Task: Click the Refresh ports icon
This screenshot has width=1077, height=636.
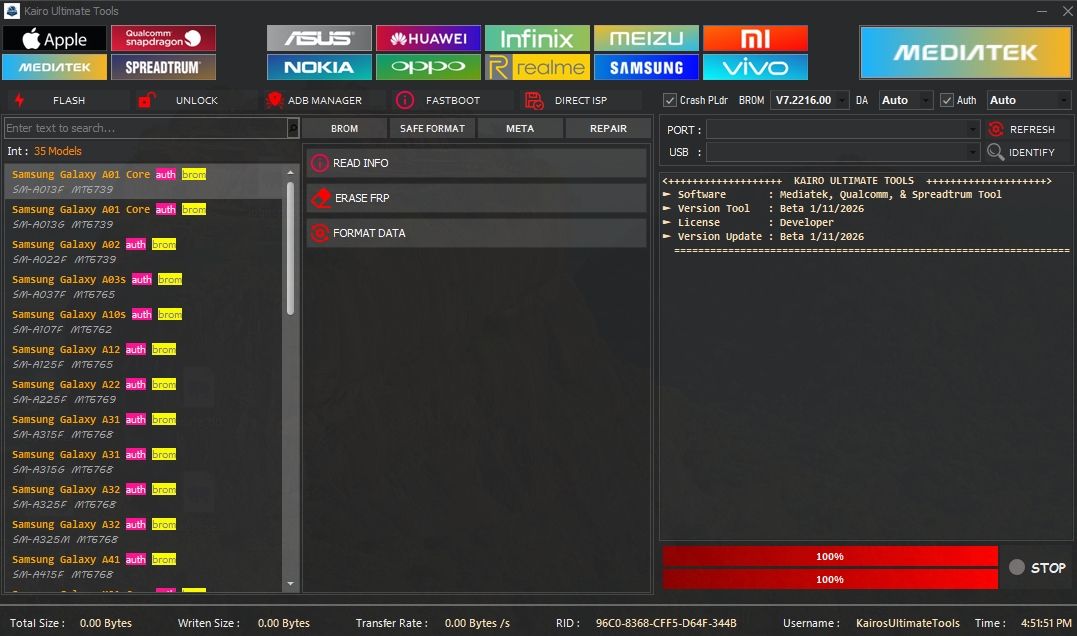Action: click(996, 129)
